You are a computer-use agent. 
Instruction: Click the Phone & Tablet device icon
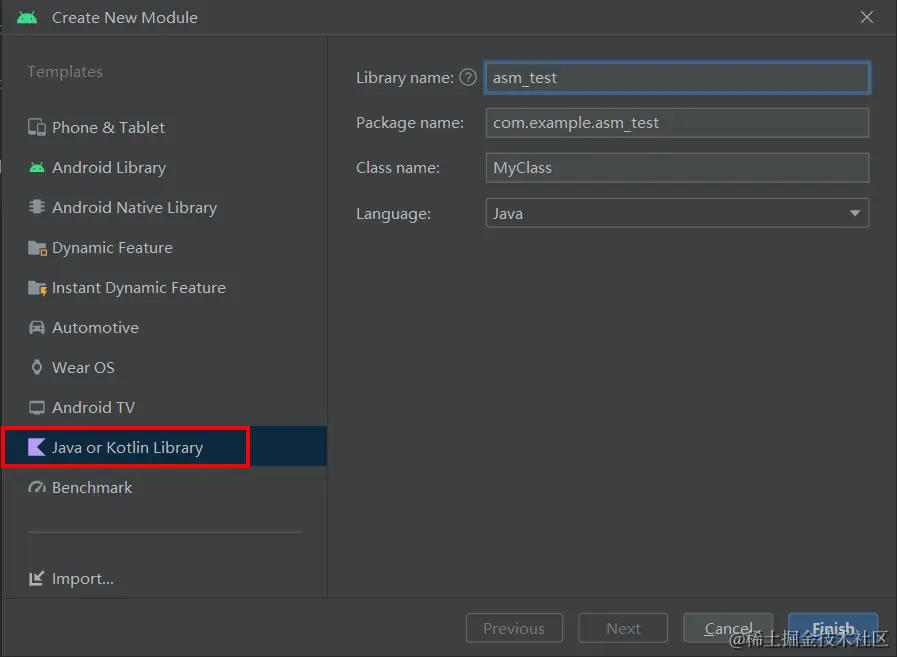coord(37,127)
